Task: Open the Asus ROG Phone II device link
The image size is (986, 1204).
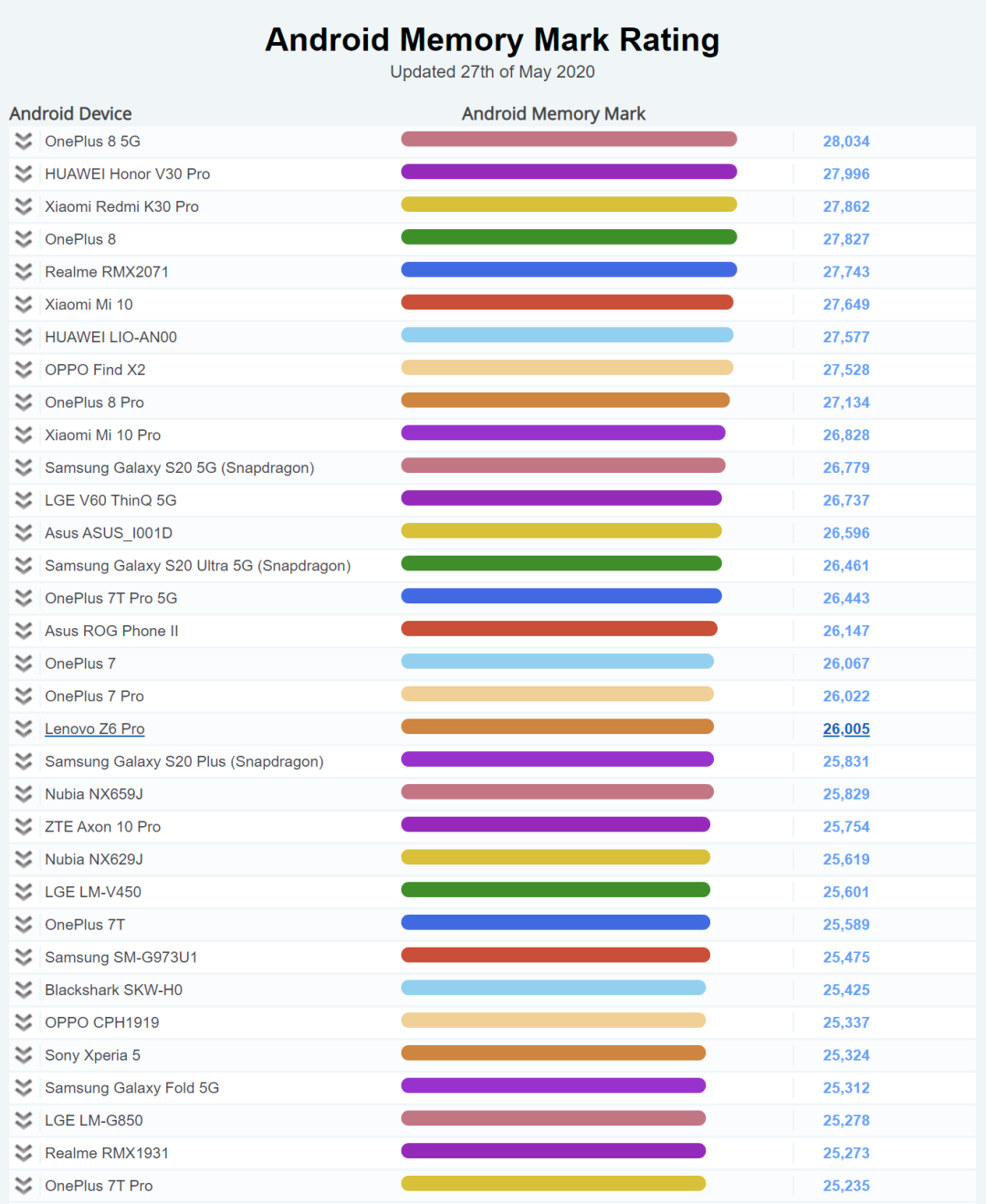Action: click(x=111, y=631)
